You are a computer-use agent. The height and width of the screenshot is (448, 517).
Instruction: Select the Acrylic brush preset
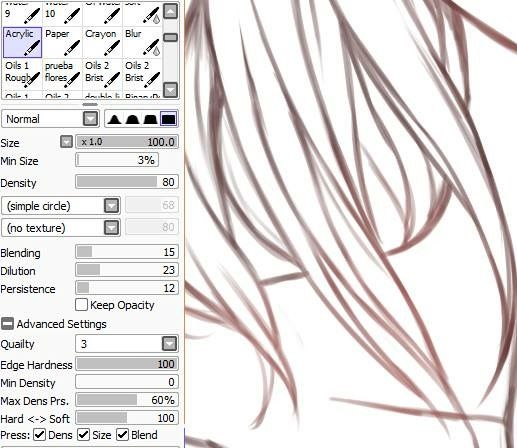point(22,42)
